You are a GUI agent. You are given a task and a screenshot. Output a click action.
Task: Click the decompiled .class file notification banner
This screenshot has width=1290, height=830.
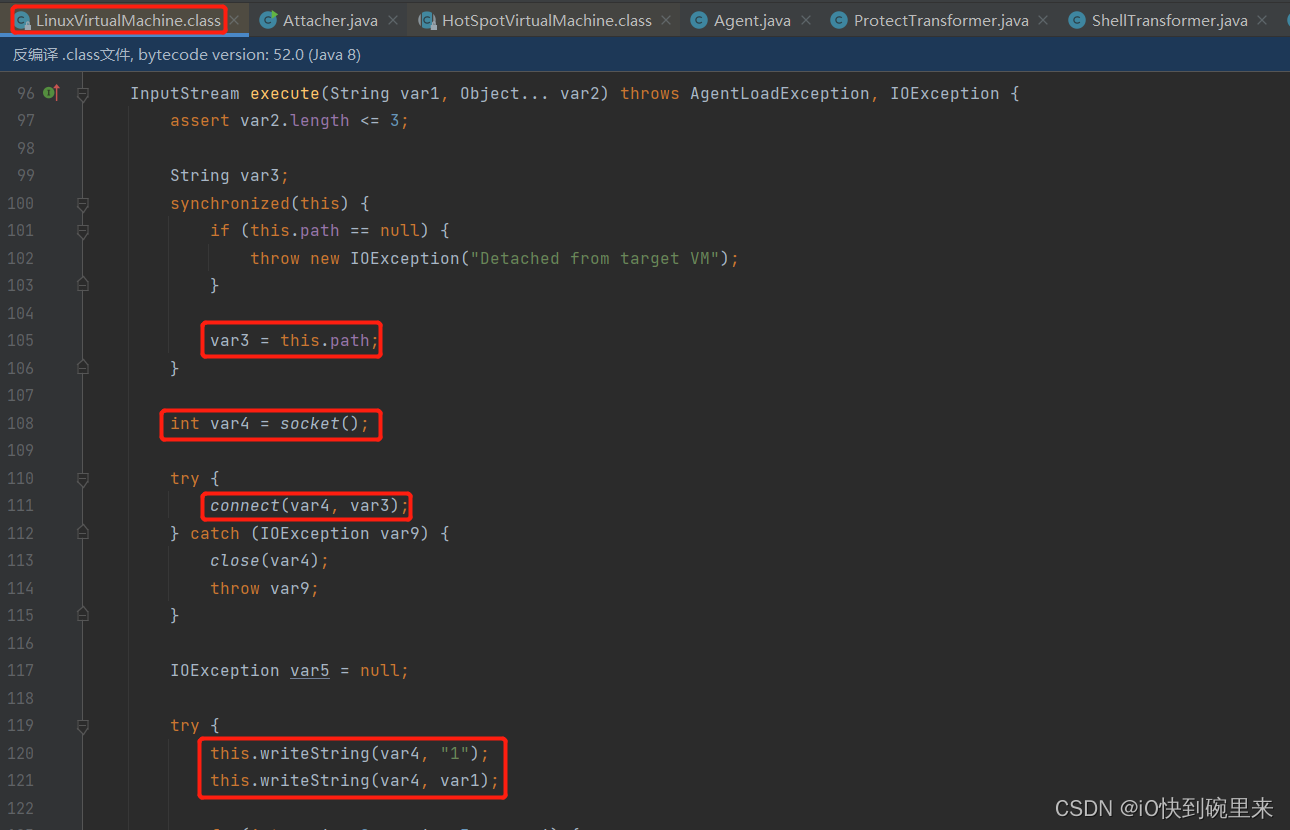pos(645,55)
